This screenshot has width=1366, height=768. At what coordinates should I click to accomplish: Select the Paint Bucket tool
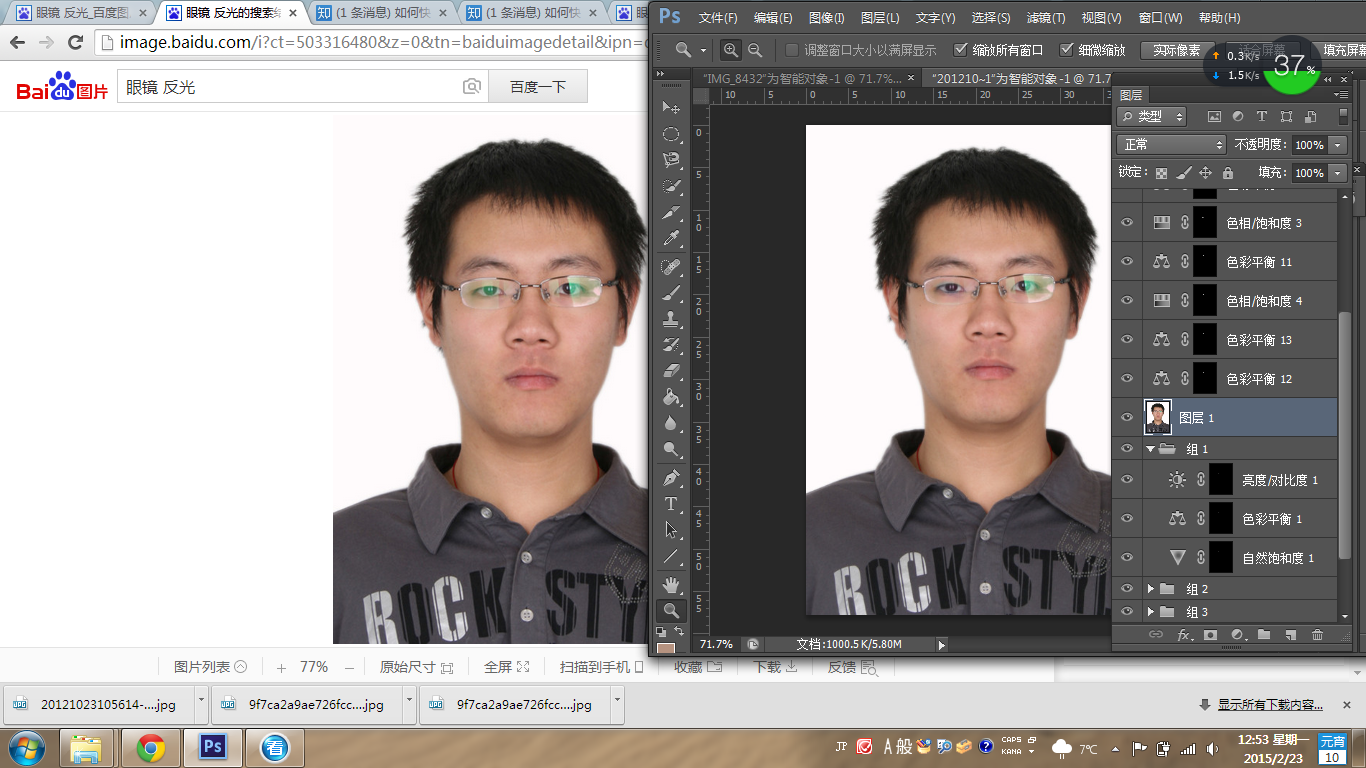click(x=671, y=397)
